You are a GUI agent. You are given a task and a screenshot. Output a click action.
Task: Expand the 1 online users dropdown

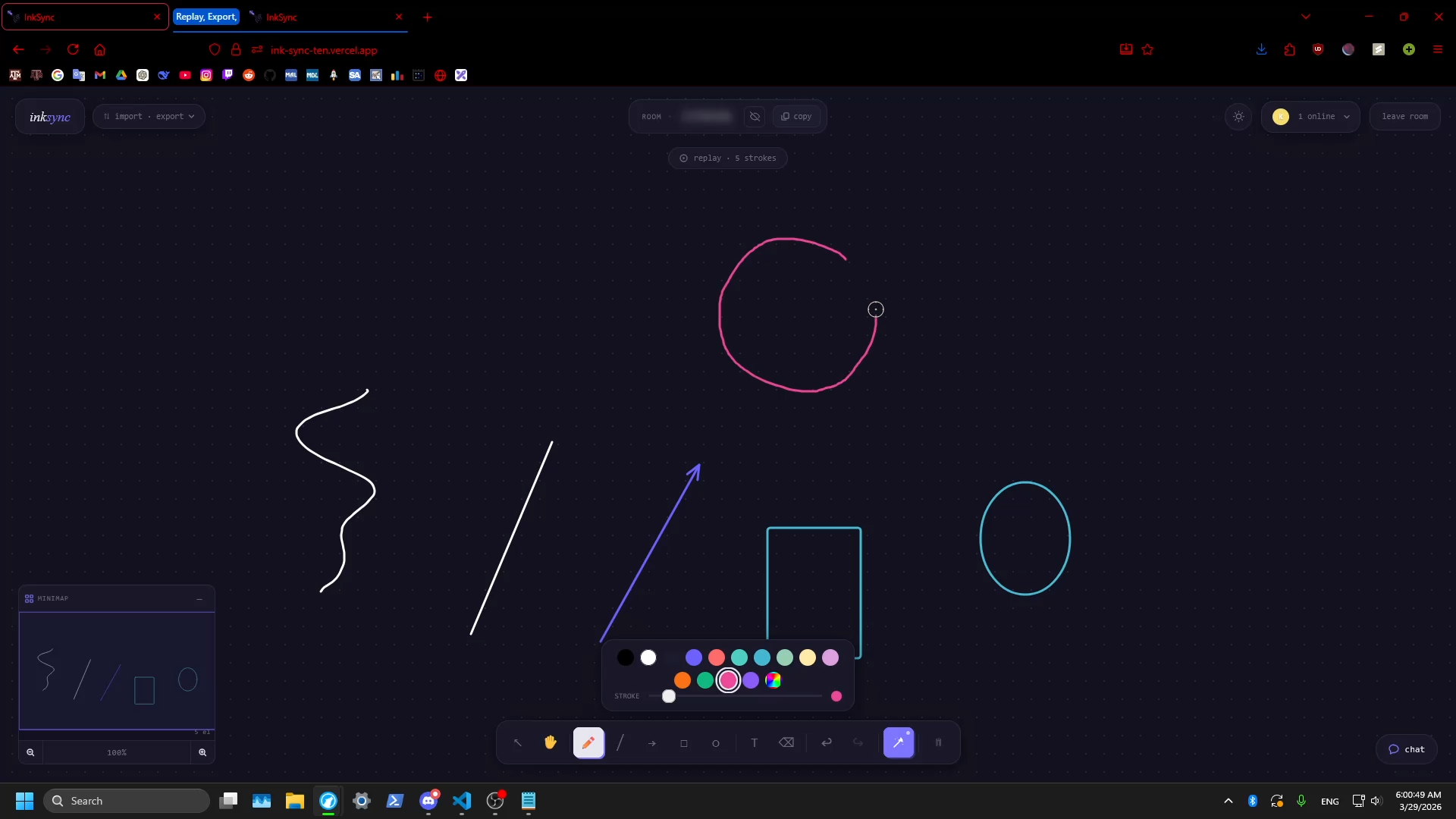tap(1311, 117)
